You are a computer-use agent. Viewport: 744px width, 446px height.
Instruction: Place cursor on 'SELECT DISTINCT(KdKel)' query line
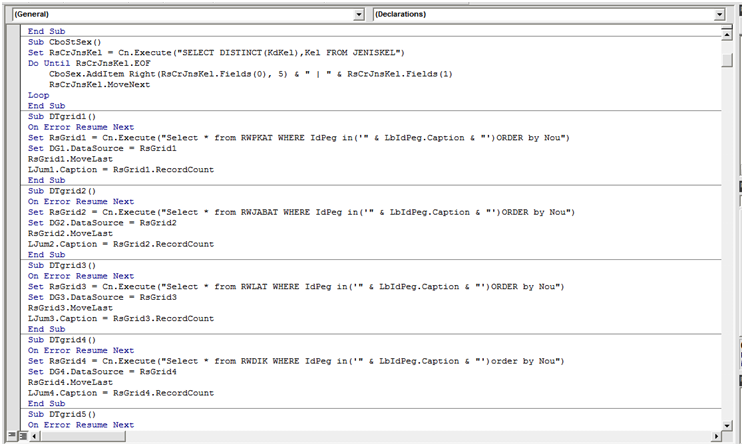216,53
